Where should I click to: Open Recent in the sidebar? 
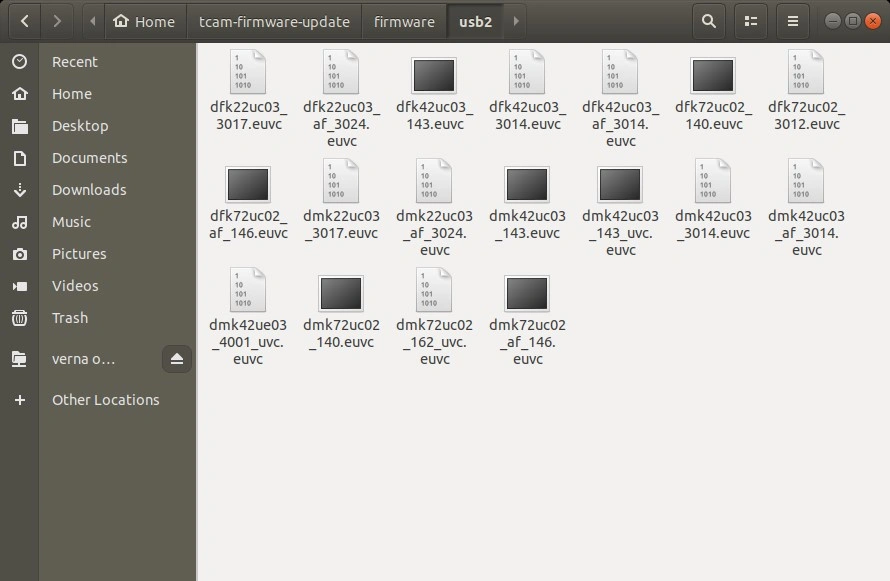tap(75, 62)
